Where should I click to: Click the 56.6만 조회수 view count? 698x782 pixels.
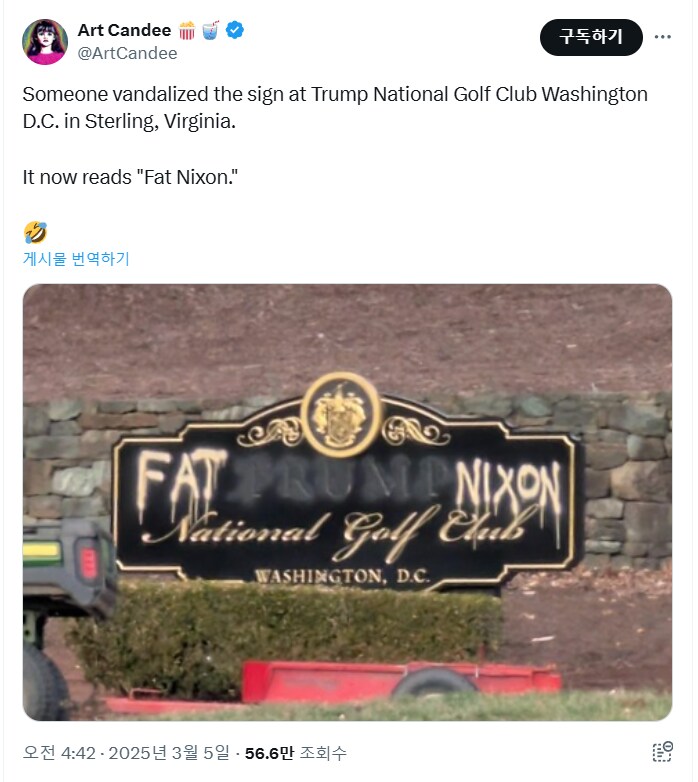coord(295,753)
